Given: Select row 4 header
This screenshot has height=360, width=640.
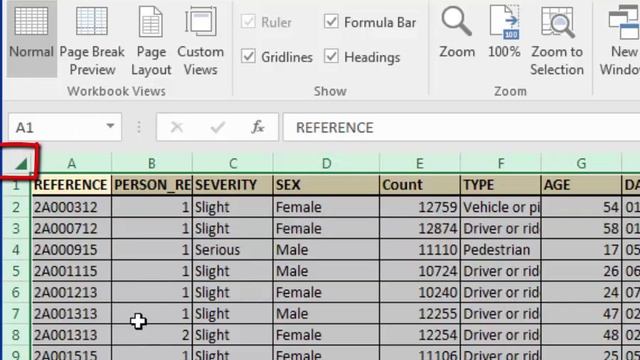Looking at the screenshot, I should click(x=16, y=249).
